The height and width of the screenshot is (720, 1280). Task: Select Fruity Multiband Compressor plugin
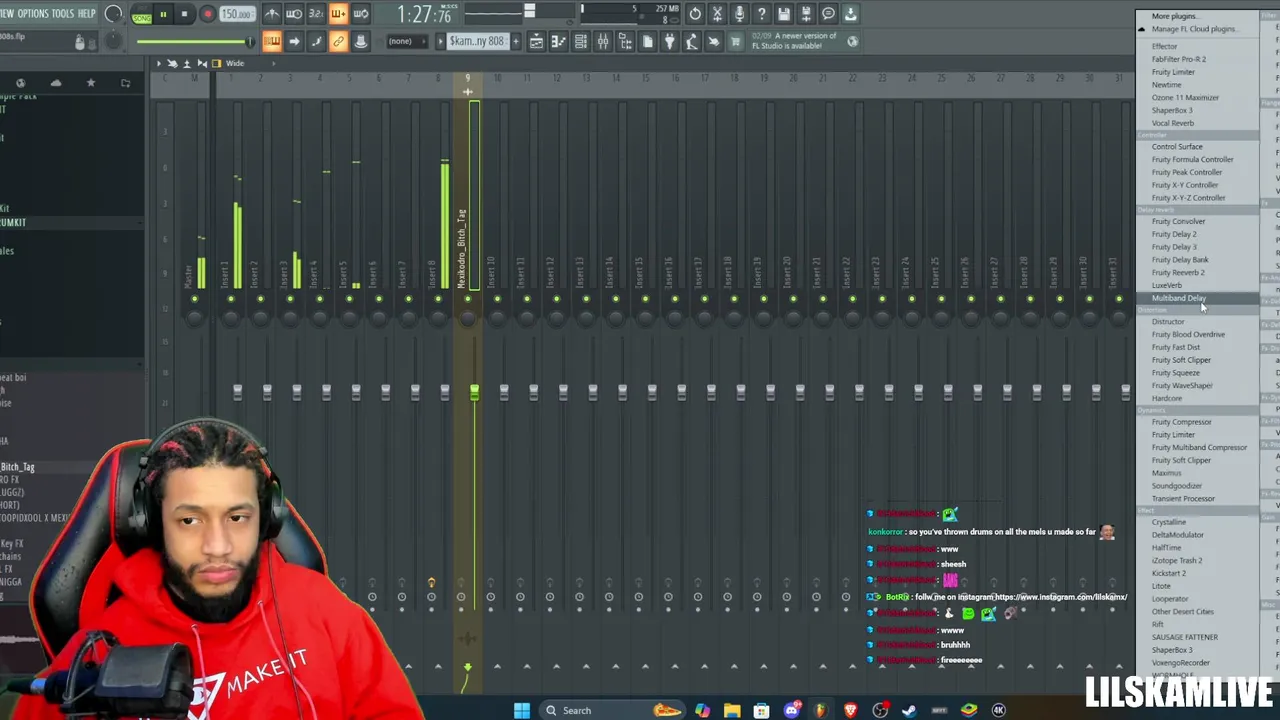pos(1198,447)
